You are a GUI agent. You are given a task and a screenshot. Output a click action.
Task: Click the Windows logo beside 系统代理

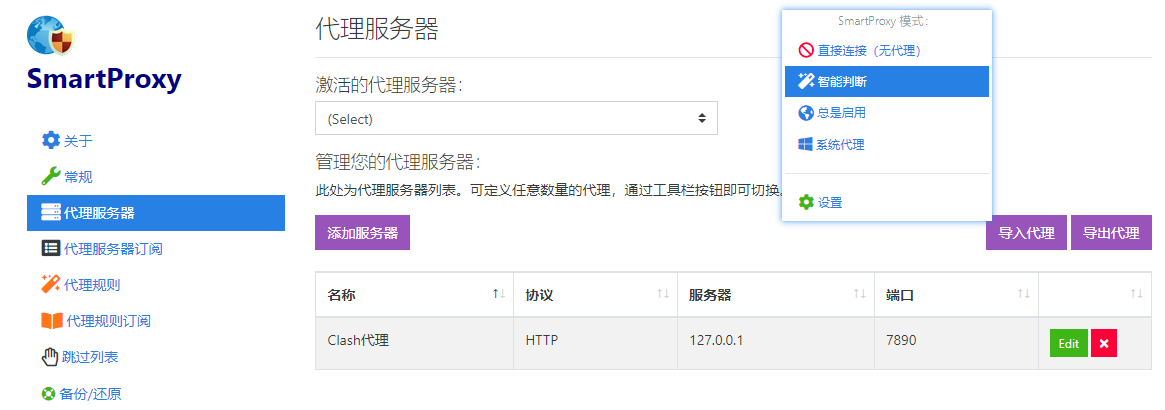pyautogui.click(x=805, y=145)
